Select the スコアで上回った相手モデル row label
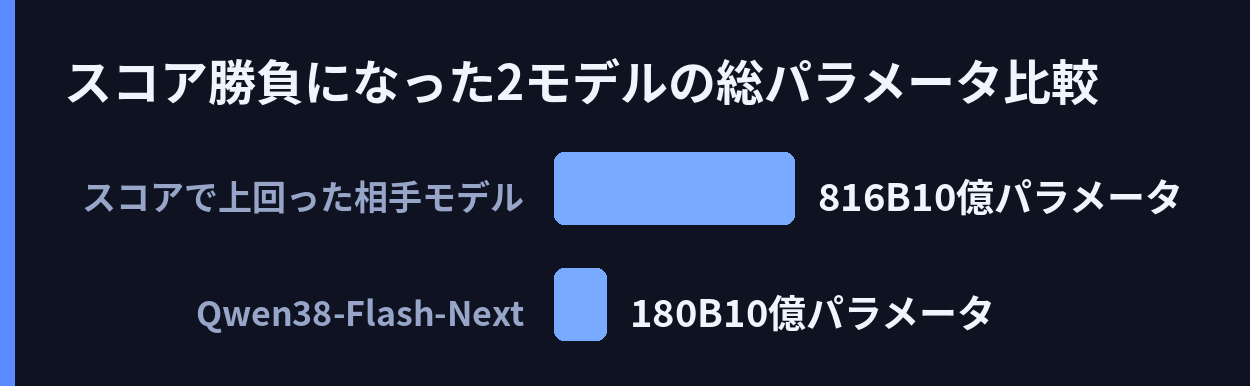 click(x=303, y=198)
